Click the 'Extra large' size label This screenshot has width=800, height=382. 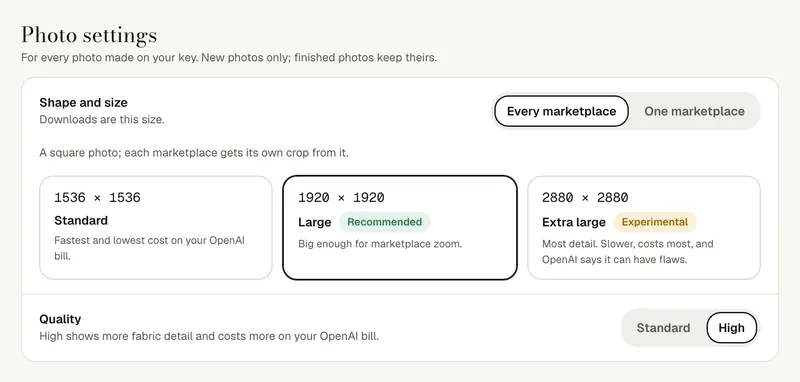pos(573,222)
